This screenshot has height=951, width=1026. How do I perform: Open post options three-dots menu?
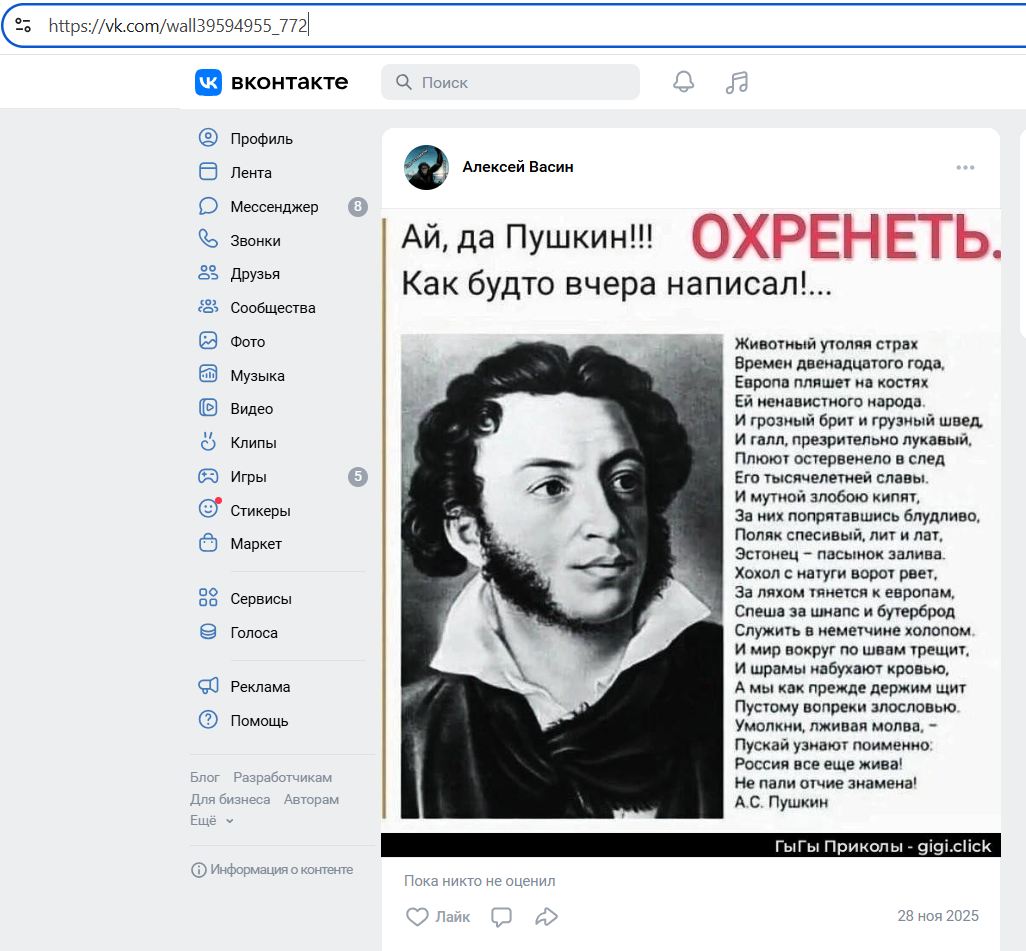pyautogui.click(x=965, y=167)
